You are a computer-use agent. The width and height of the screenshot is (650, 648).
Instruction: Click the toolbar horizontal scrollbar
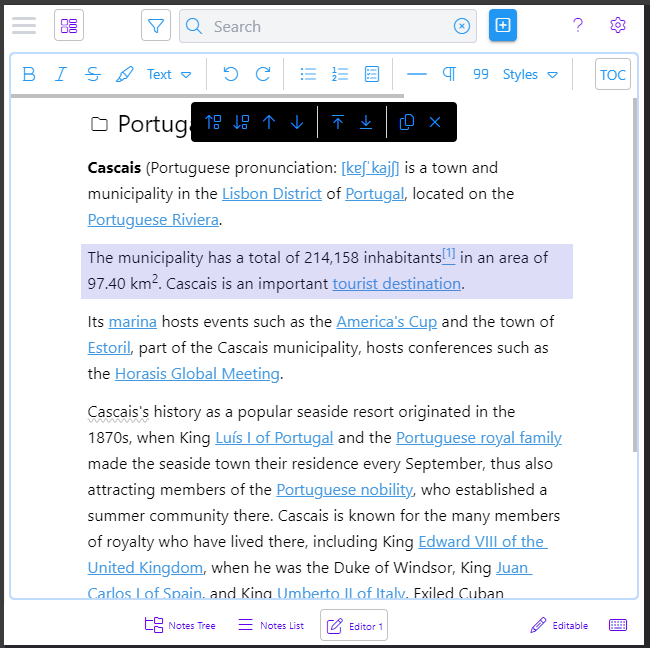pyautogui.click(x=207, y=96)
